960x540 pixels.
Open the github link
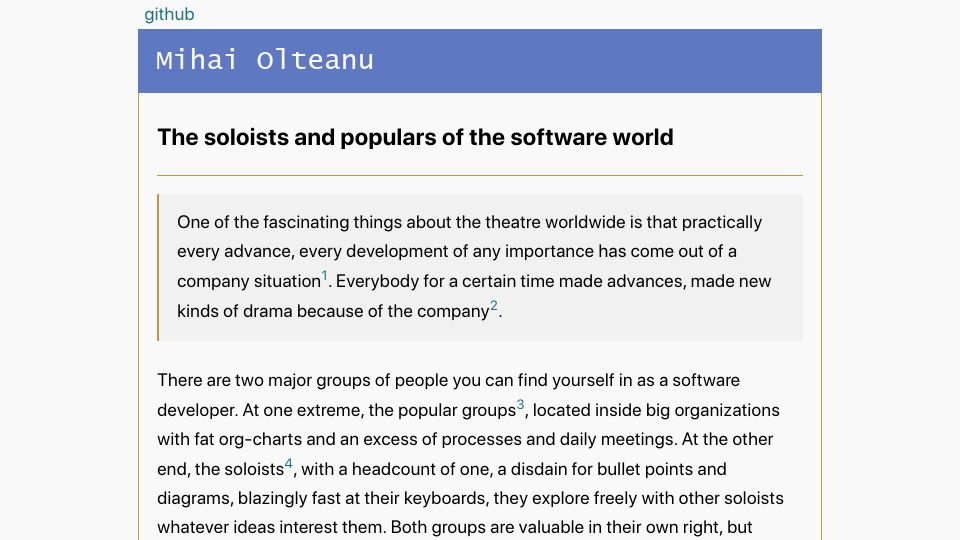(169, 14)
